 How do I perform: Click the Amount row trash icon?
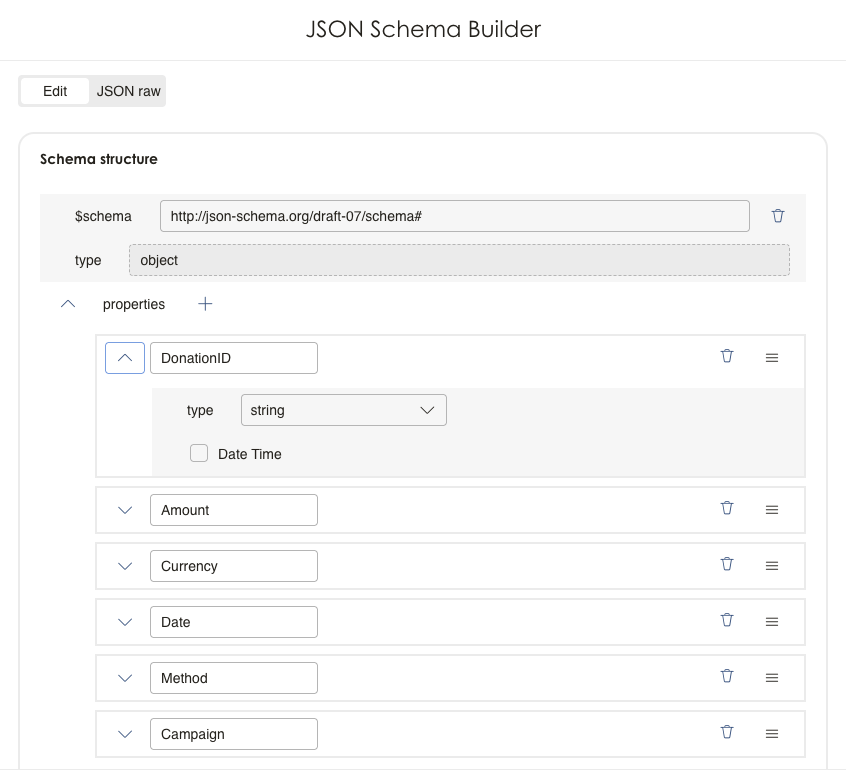[x=727, y=508]
